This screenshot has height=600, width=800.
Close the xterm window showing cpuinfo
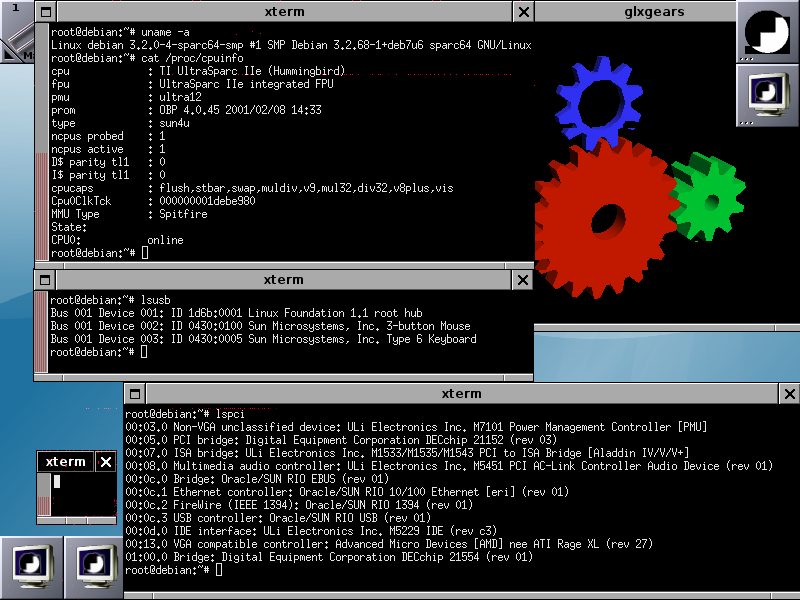(523, 12)
